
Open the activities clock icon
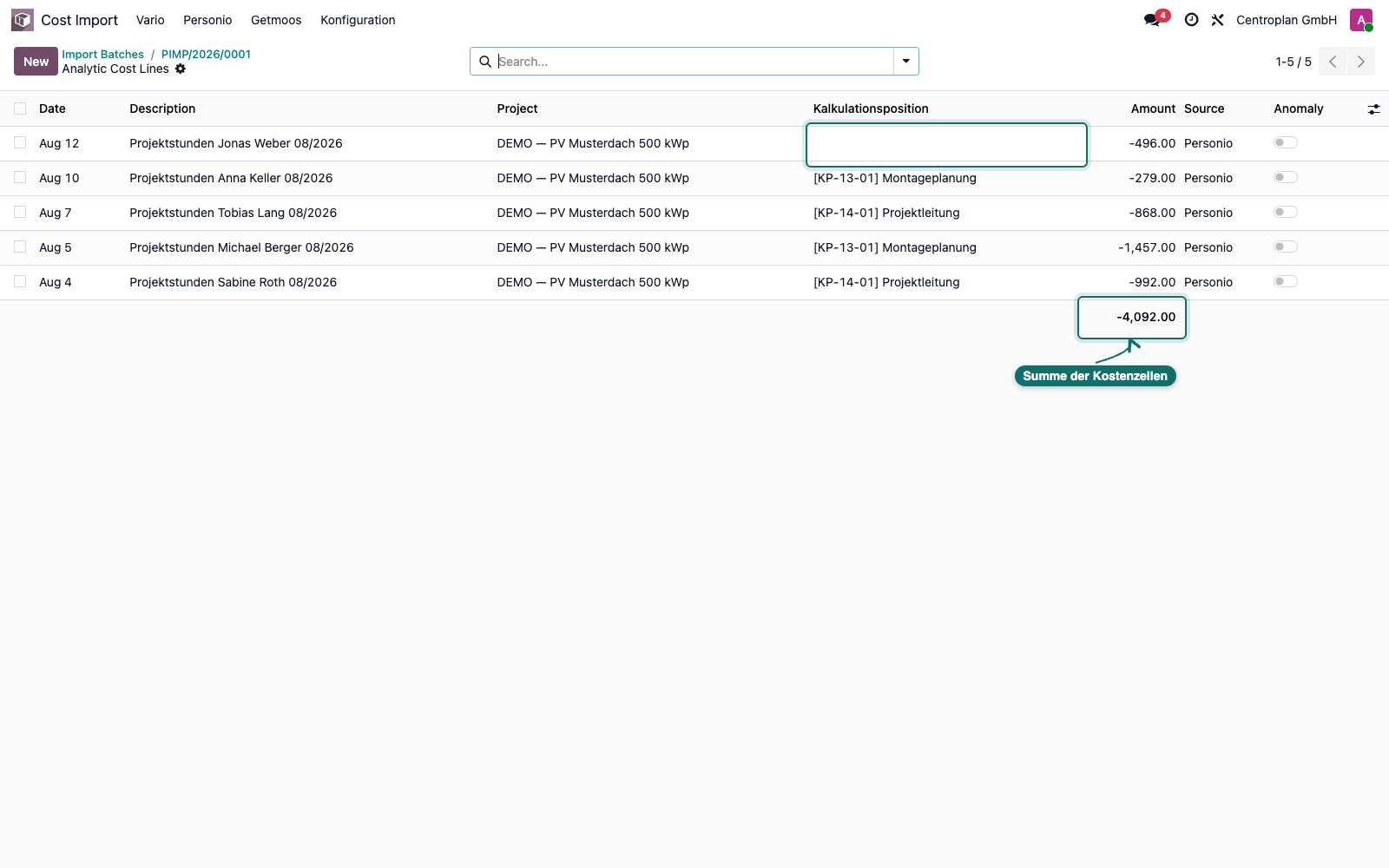tap(1192, 20)
